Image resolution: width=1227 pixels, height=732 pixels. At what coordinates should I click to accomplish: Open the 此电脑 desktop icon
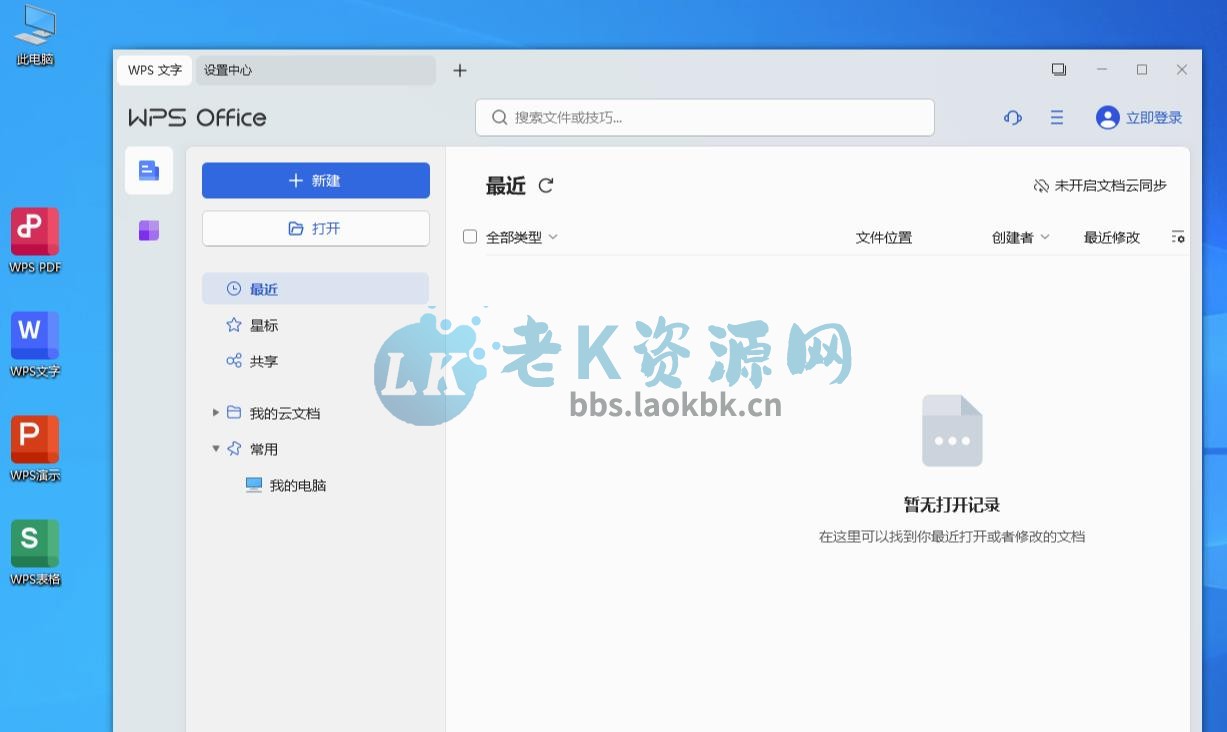coord(35,35)
